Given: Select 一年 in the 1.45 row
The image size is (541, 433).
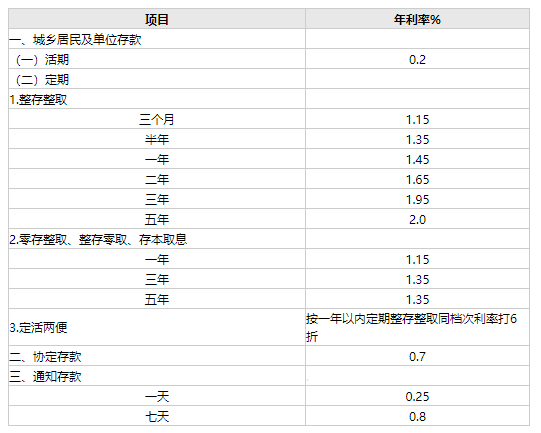Looking at the screenshot, I should (x=157, y=159).
